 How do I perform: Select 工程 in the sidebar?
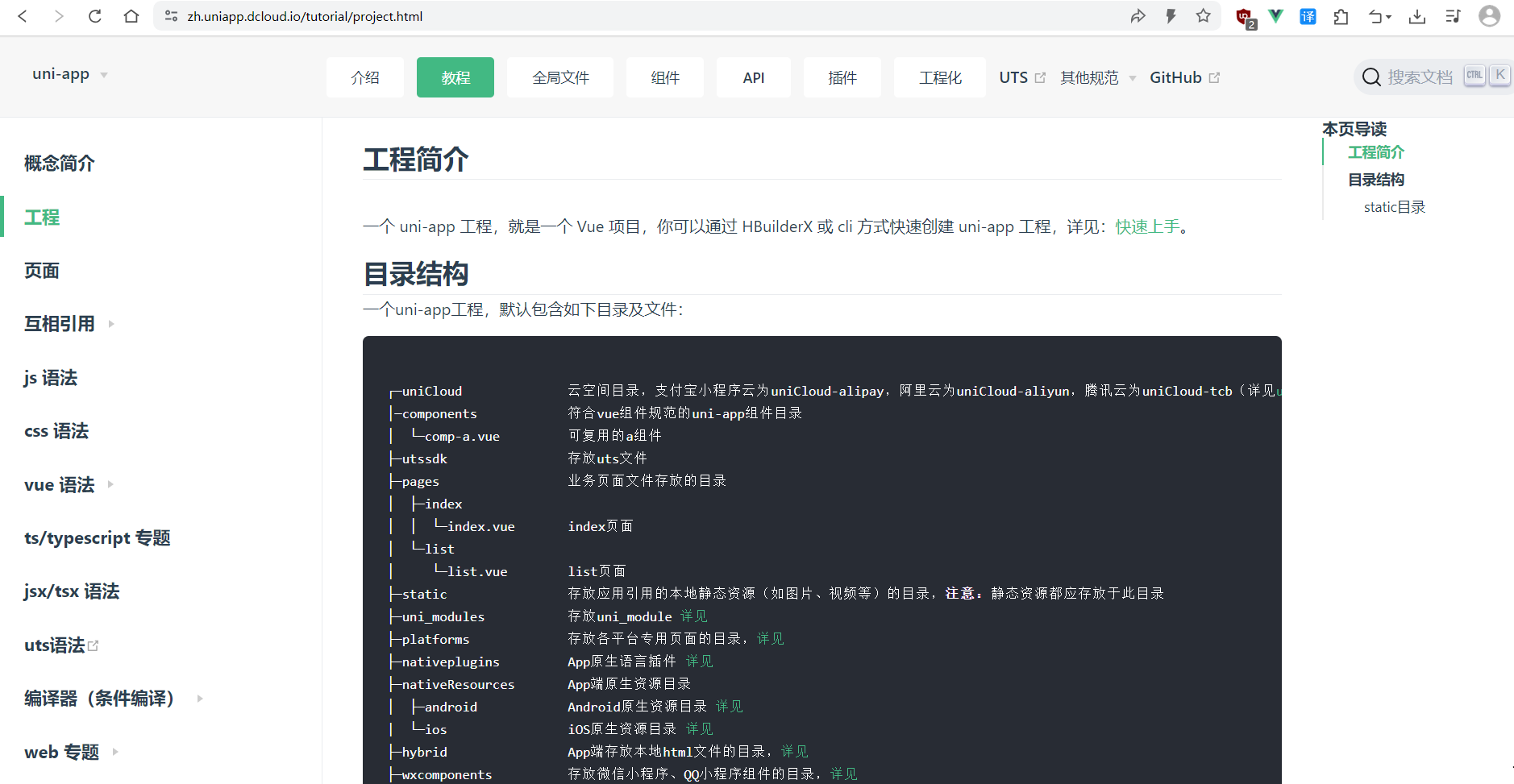tap(42, 217)
